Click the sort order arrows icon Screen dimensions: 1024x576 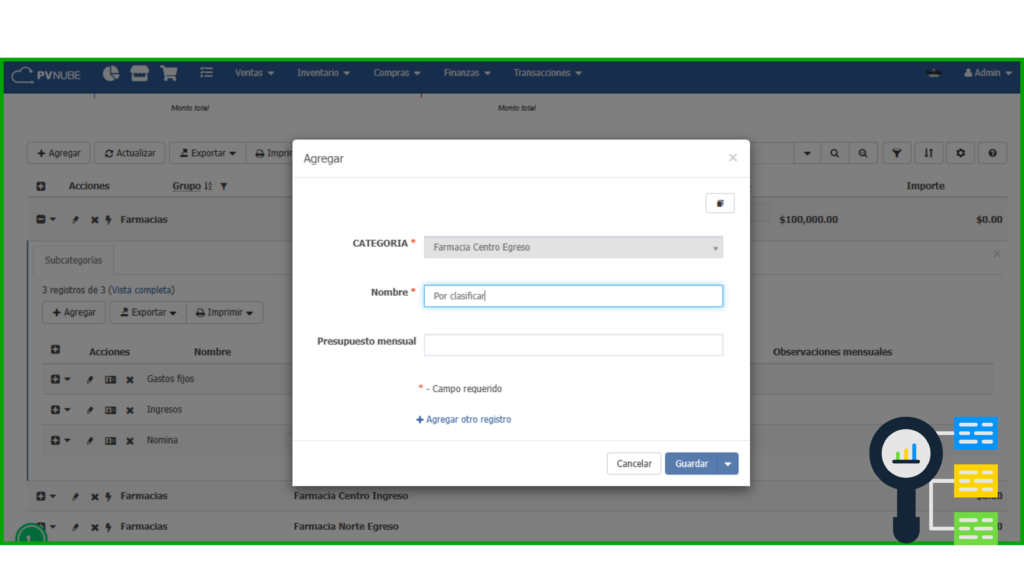pos(928,153)
